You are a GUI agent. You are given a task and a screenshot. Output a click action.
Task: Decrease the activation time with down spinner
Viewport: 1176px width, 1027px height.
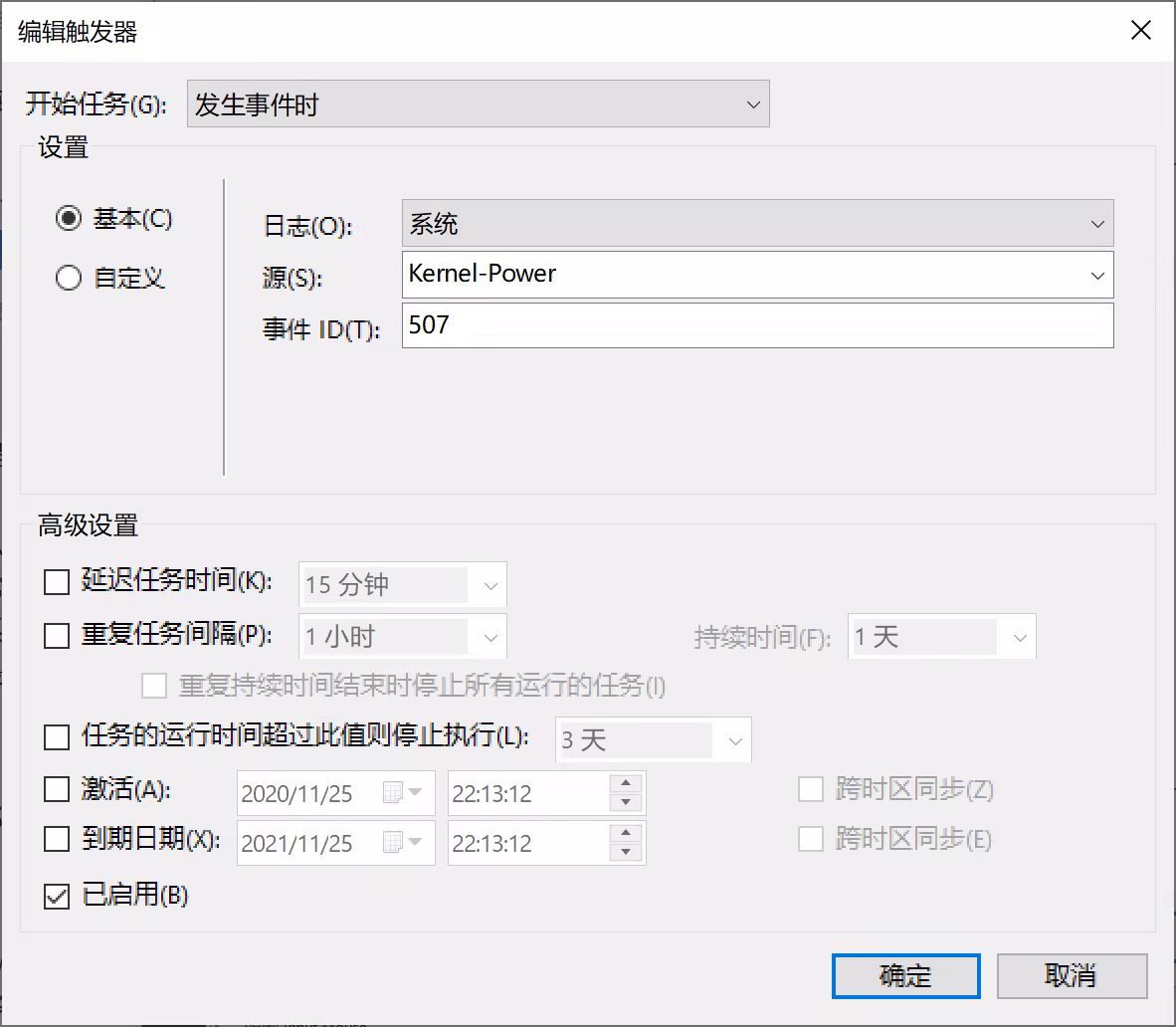coord(626,803)
